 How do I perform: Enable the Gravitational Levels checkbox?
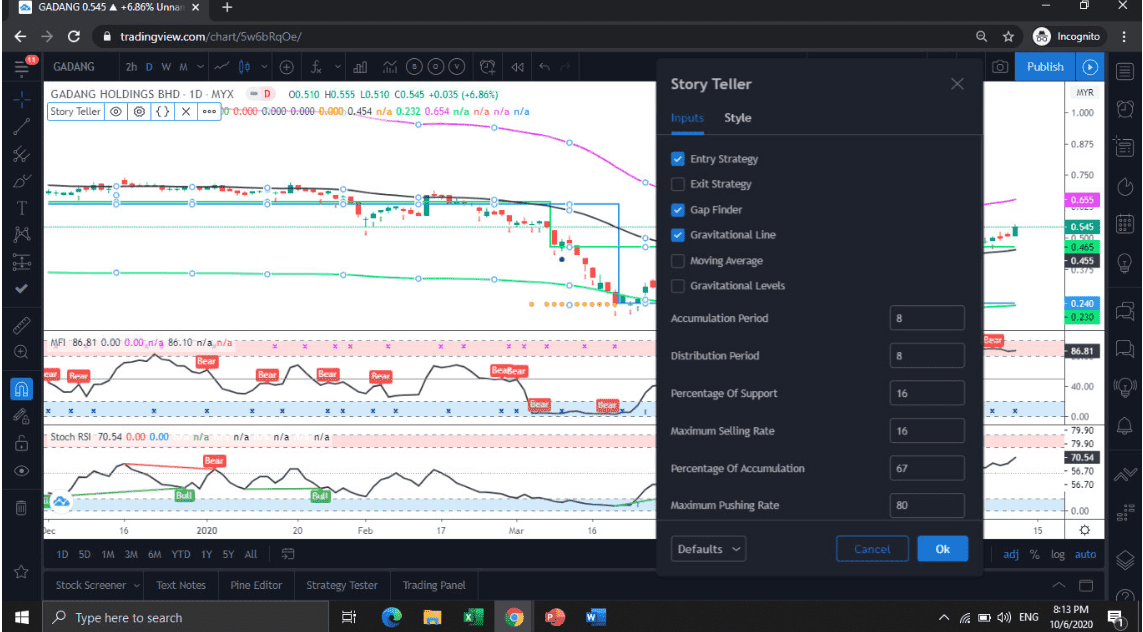tap(678, 286)
